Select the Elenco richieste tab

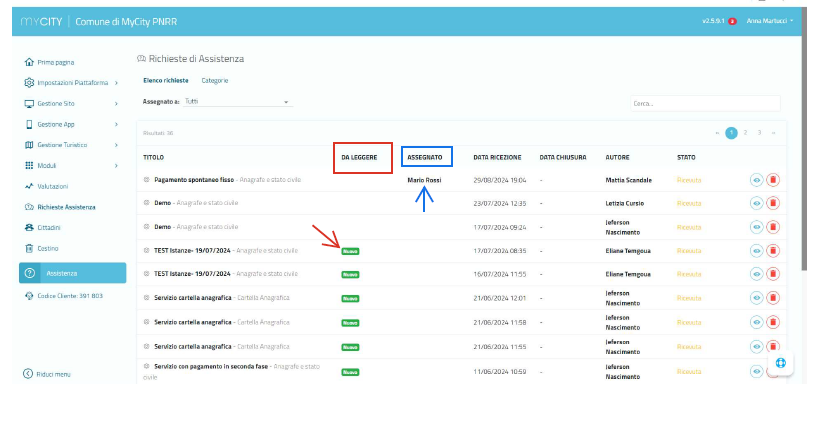point(165,80)
